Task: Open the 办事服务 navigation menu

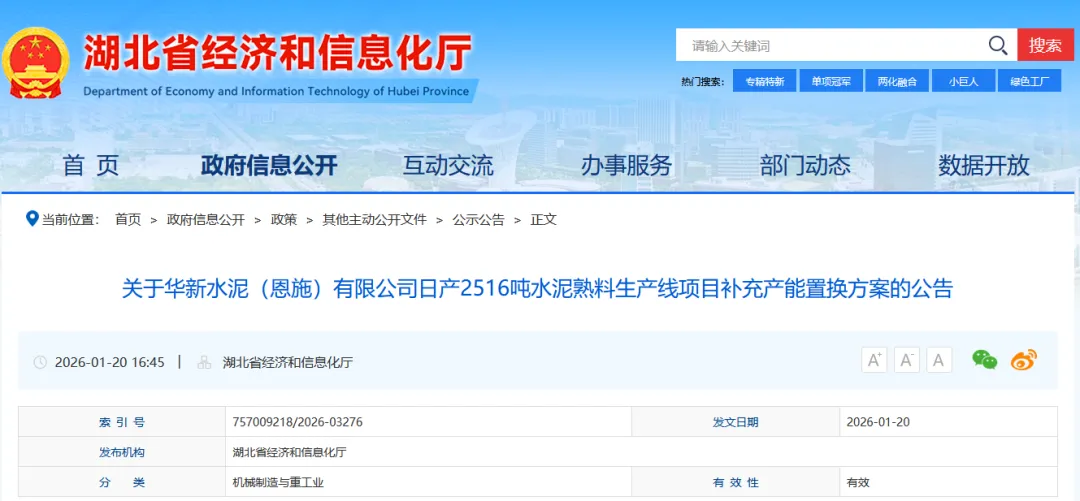Action: point(626,165)
